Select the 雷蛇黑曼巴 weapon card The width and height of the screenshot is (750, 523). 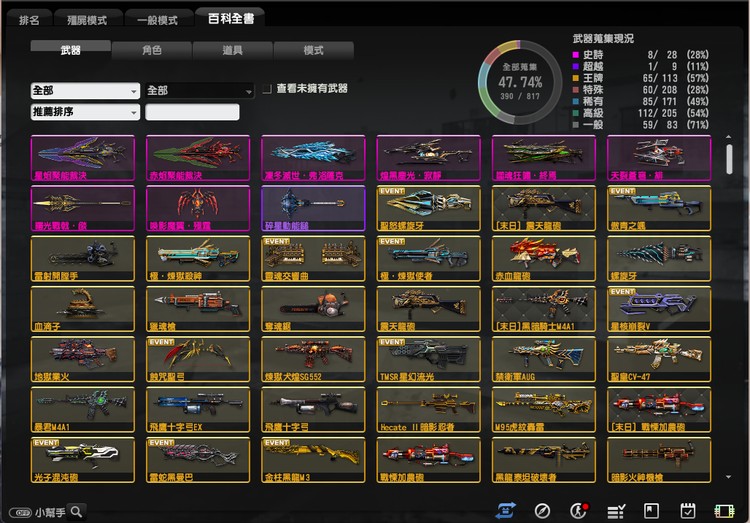tap(198, 460)
